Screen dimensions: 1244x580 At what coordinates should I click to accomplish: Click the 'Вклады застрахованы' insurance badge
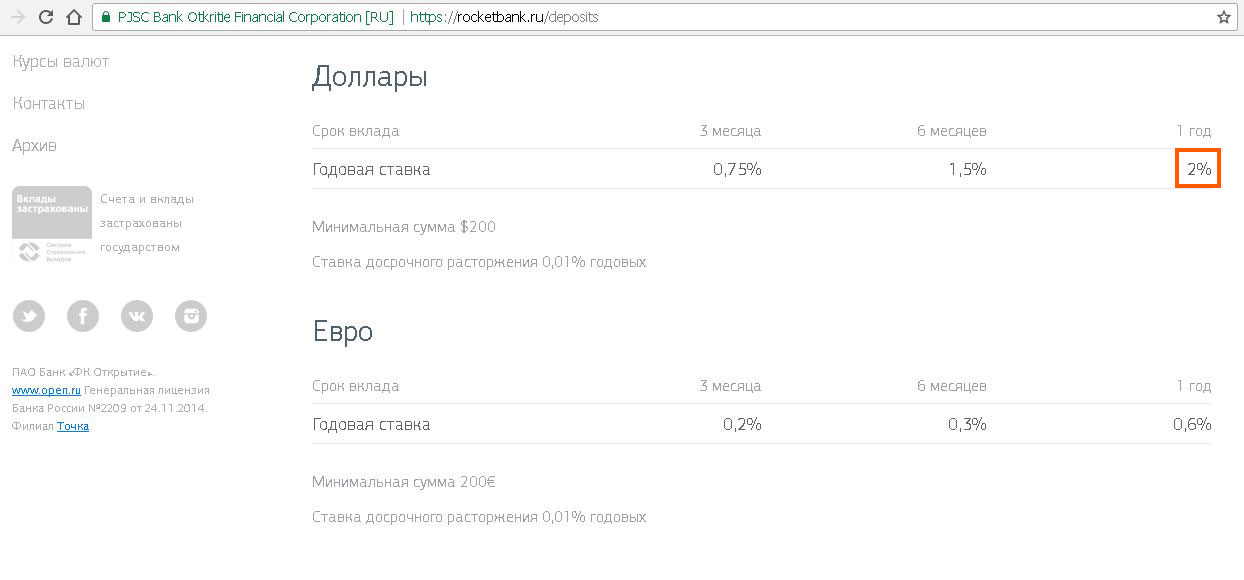(x=52, y=226)
